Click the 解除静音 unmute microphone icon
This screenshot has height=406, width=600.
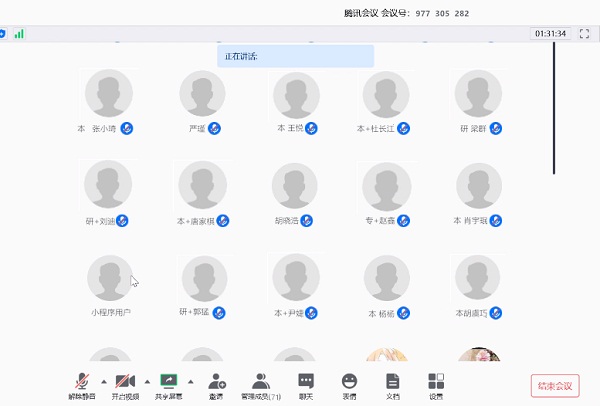[82, 381]
